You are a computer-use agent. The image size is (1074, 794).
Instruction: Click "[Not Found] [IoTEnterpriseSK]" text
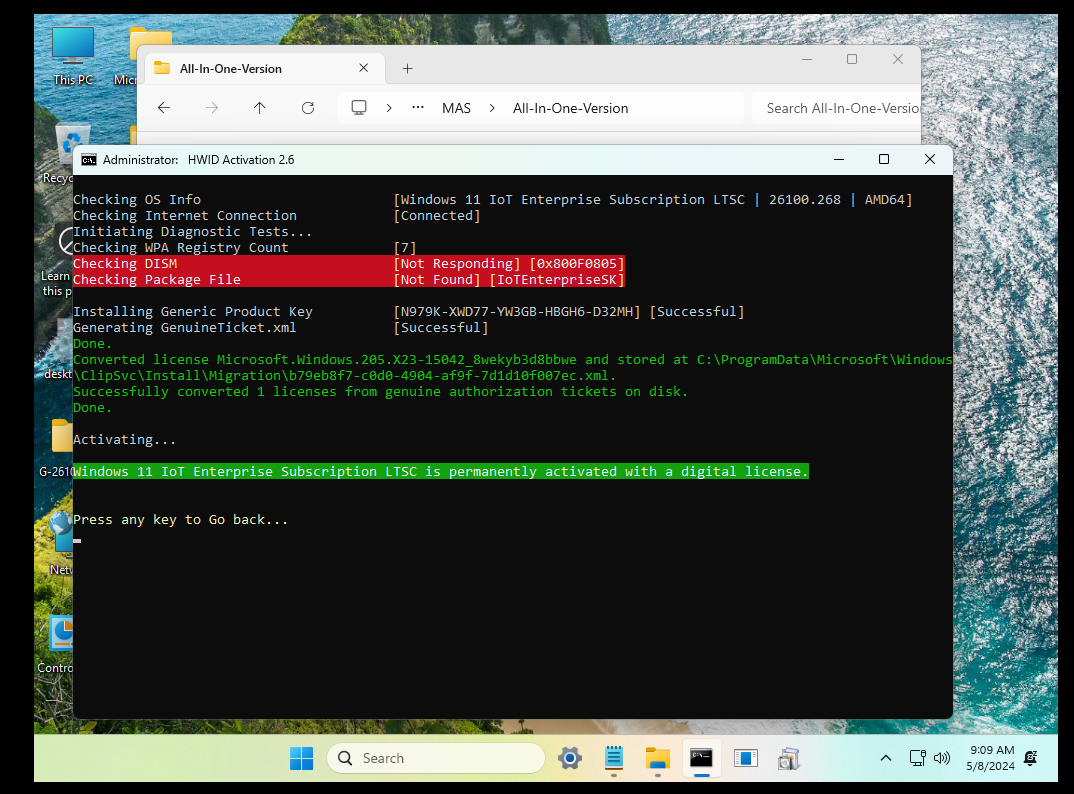pos(509,280)
